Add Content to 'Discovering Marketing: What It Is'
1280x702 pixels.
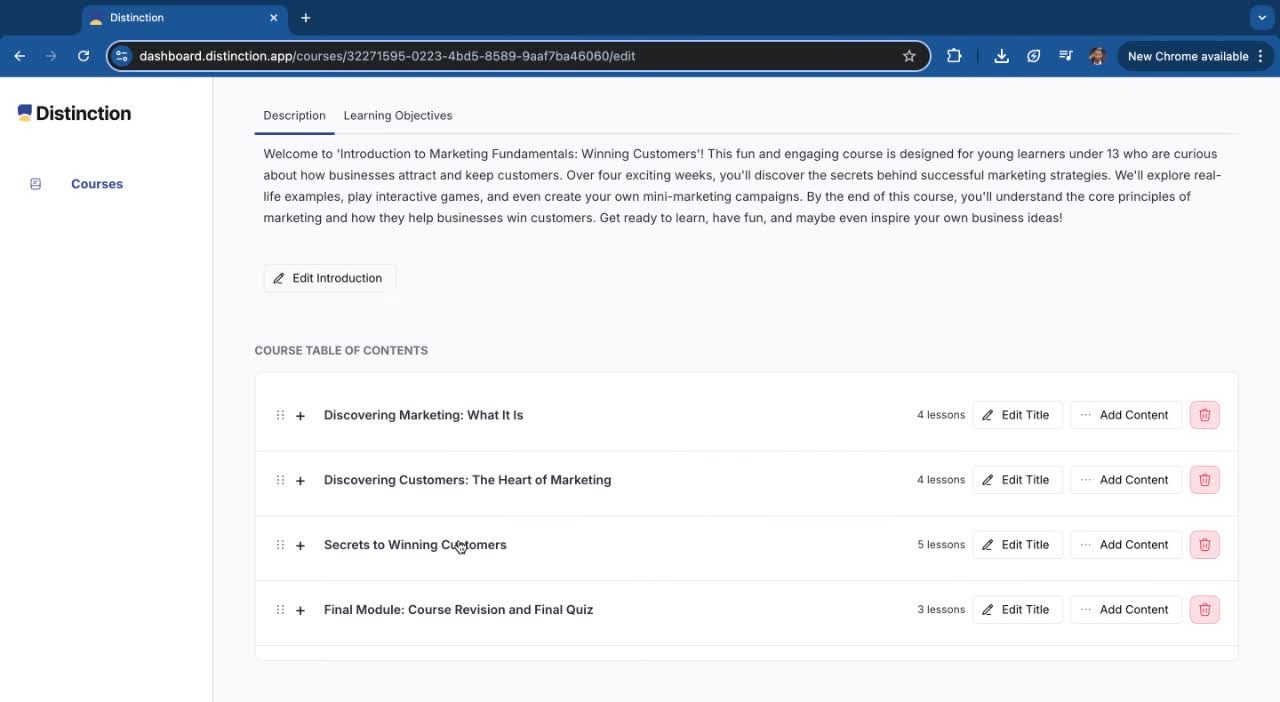pos(1125,415)
